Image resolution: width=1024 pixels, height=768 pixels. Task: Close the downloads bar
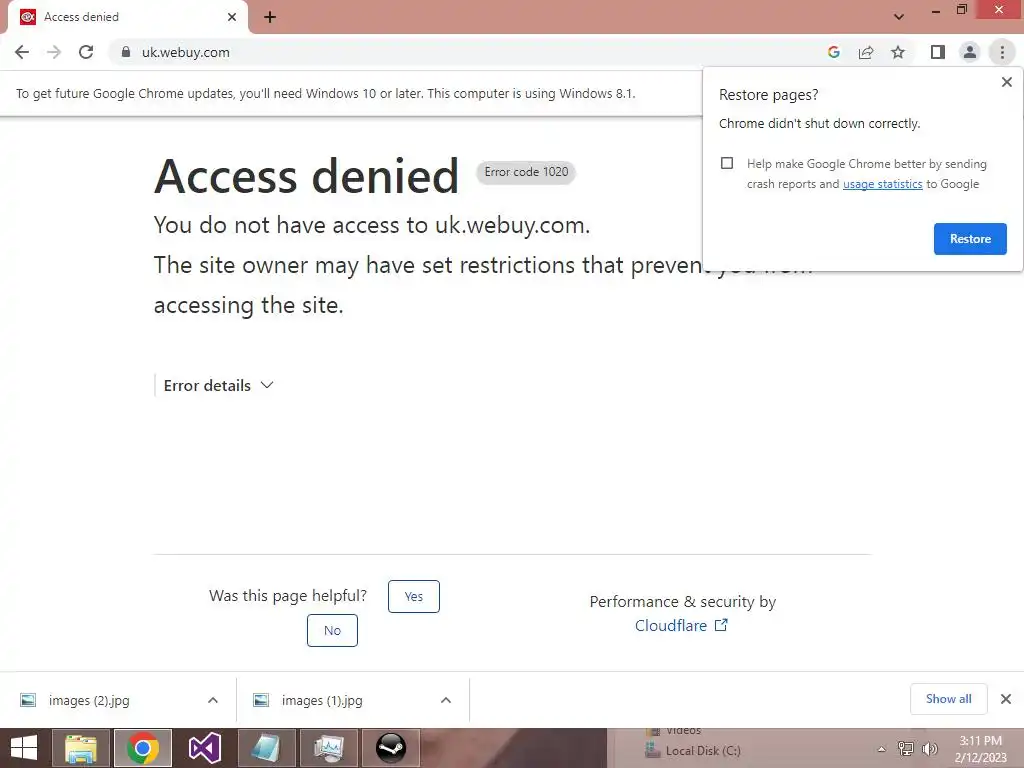[1006, 699]
